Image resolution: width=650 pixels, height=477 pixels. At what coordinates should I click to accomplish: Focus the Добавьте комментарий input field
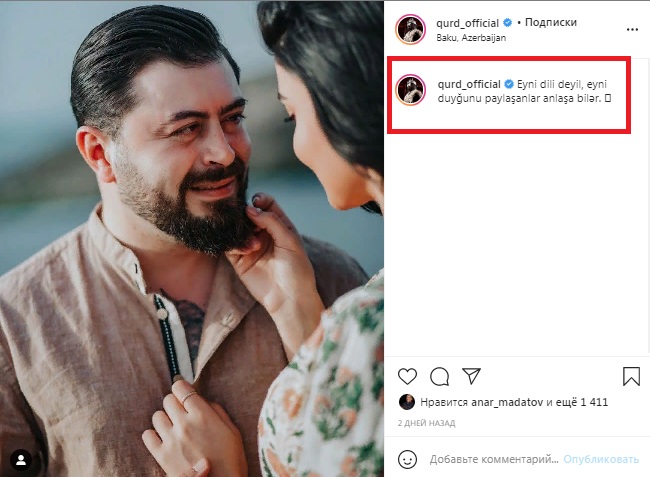click(x=494, y=459)
